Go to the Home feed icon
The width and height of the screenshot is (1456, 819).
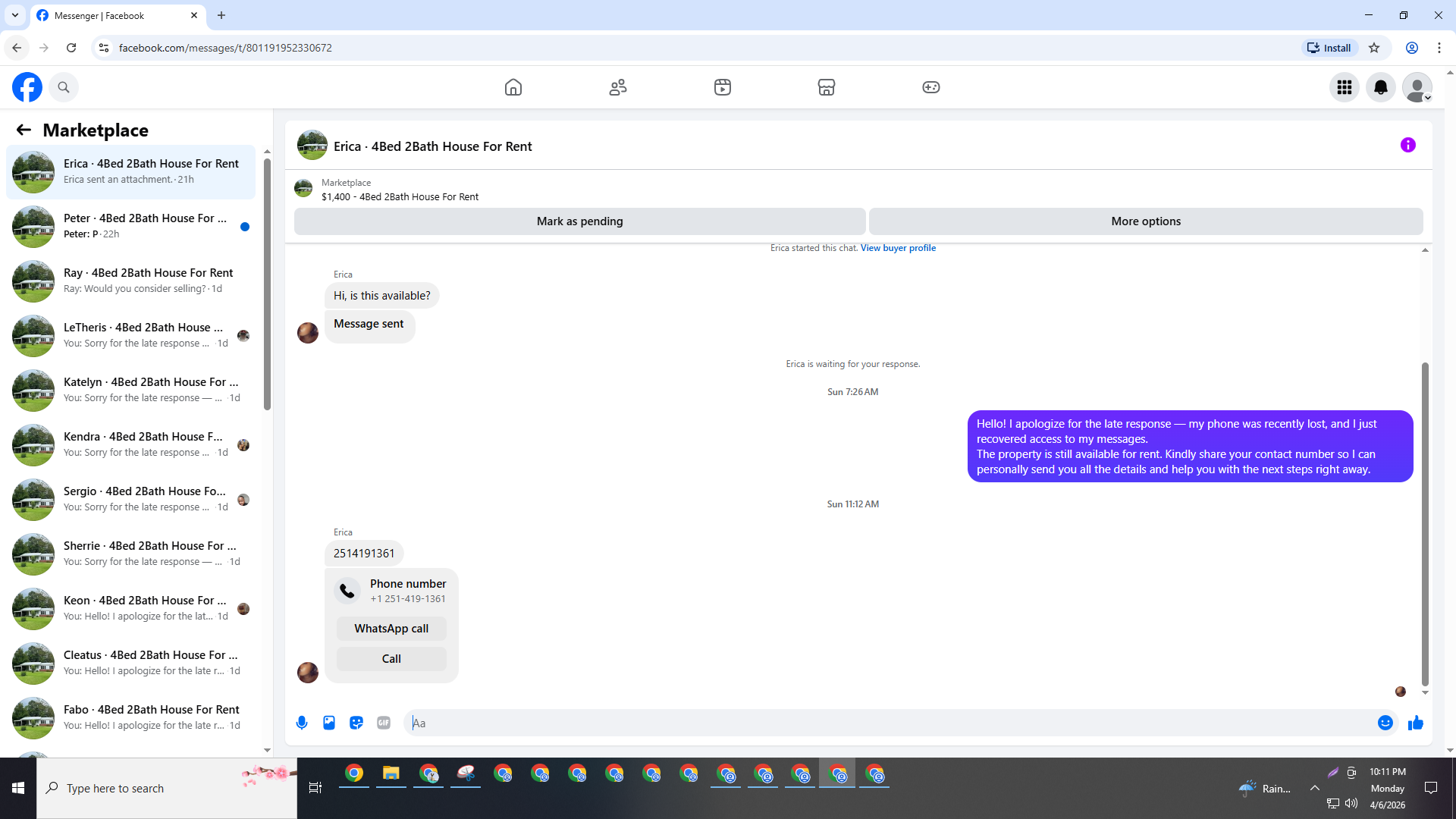pos(513,87)
